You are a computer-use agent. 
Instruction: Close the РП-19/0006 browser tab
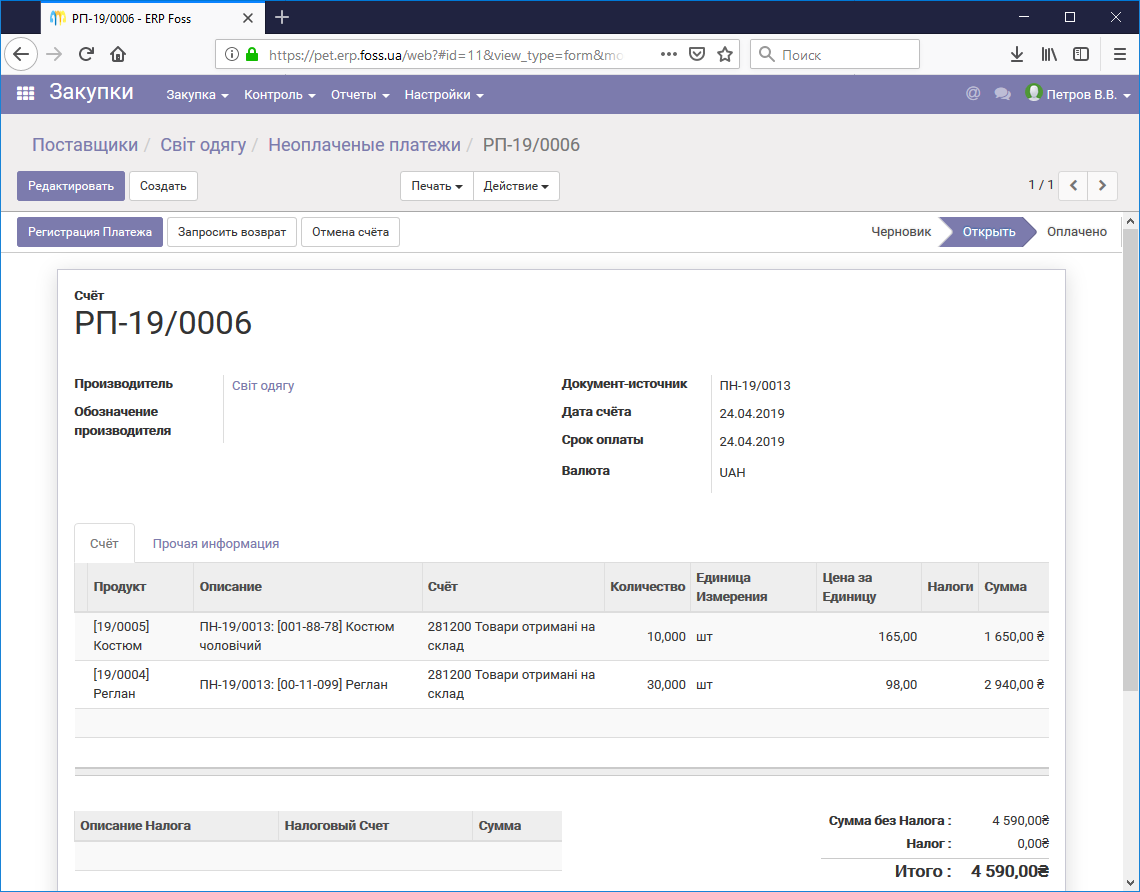point(248,18)
